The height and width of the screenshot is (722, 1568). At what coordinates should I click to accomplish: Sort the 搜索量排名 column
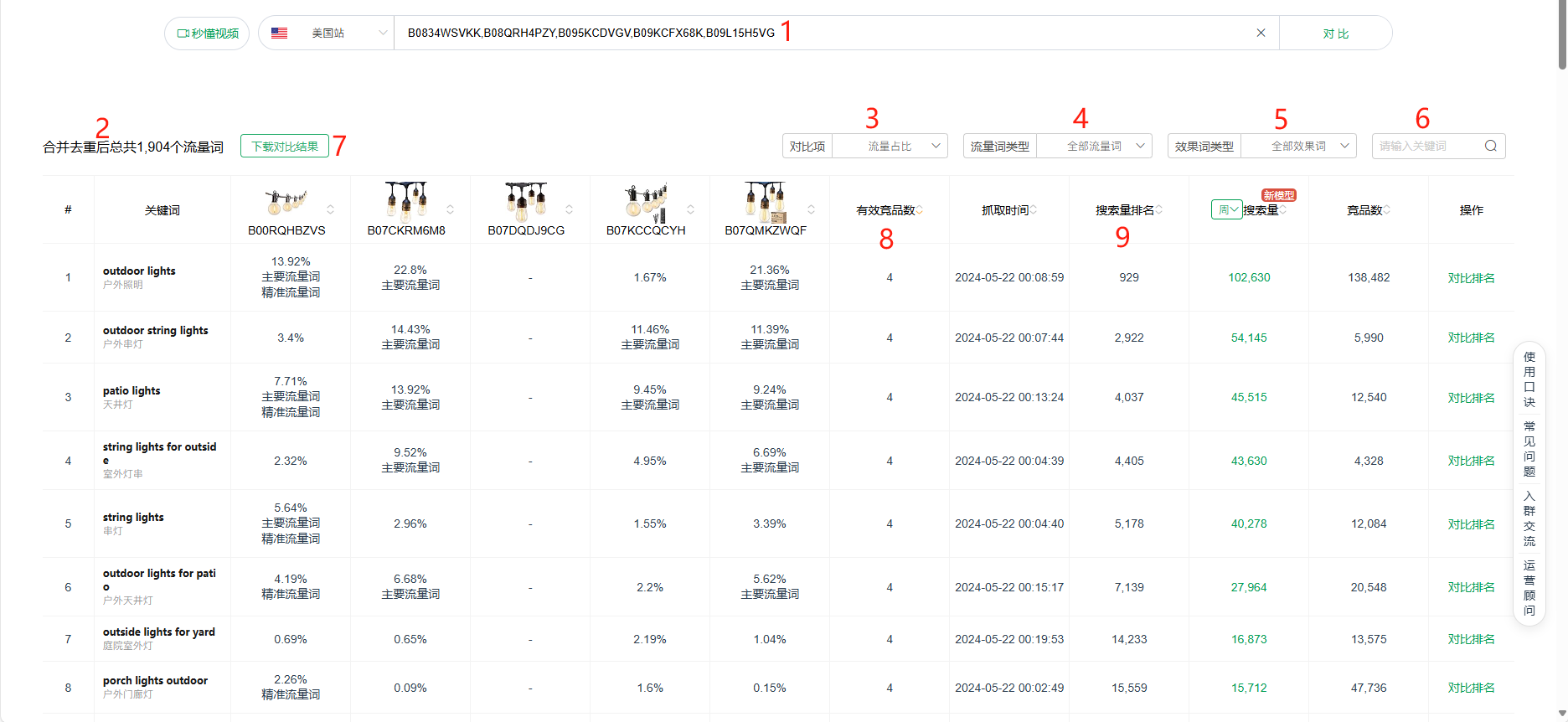pyautogui.click(x=1159, y=210)
